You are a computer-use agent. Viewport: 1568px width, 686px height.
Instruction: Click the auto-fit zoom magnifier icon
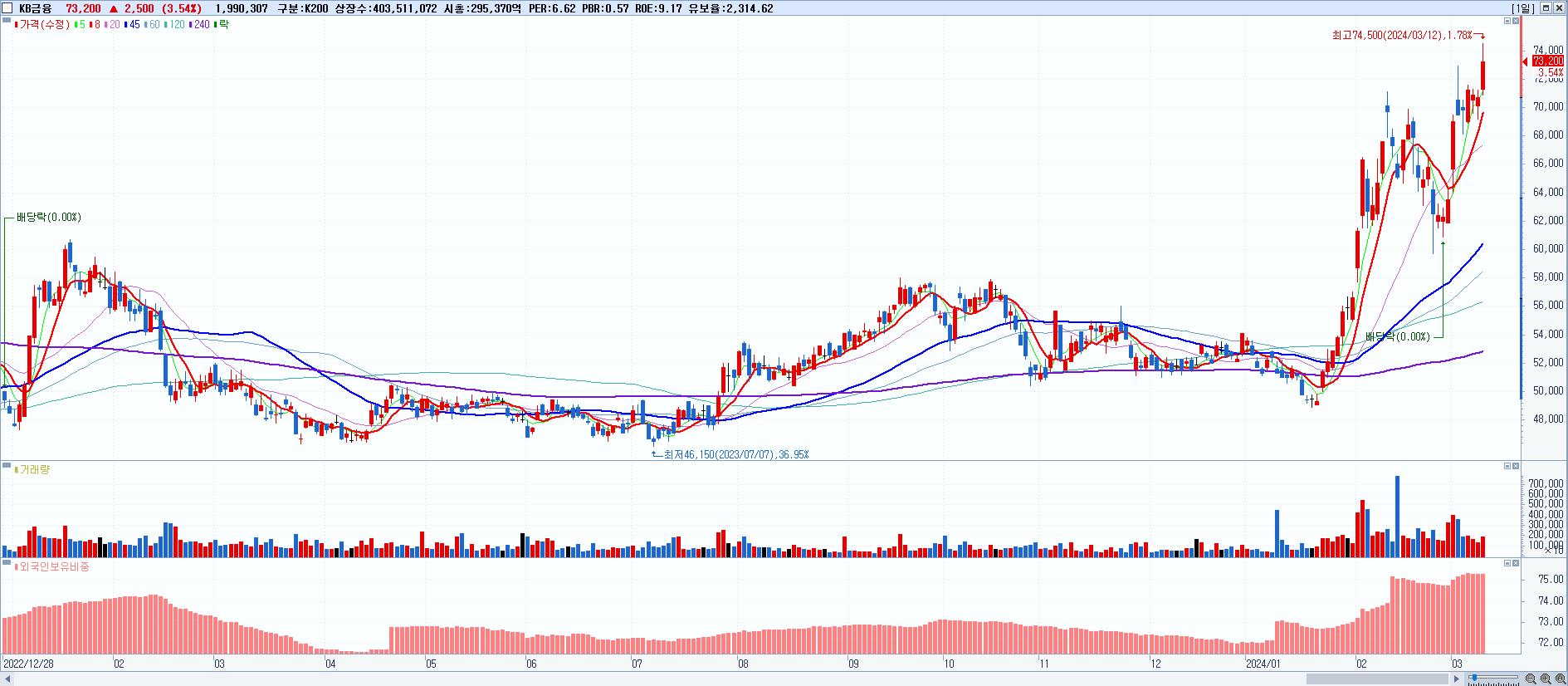pos(1561,679)
